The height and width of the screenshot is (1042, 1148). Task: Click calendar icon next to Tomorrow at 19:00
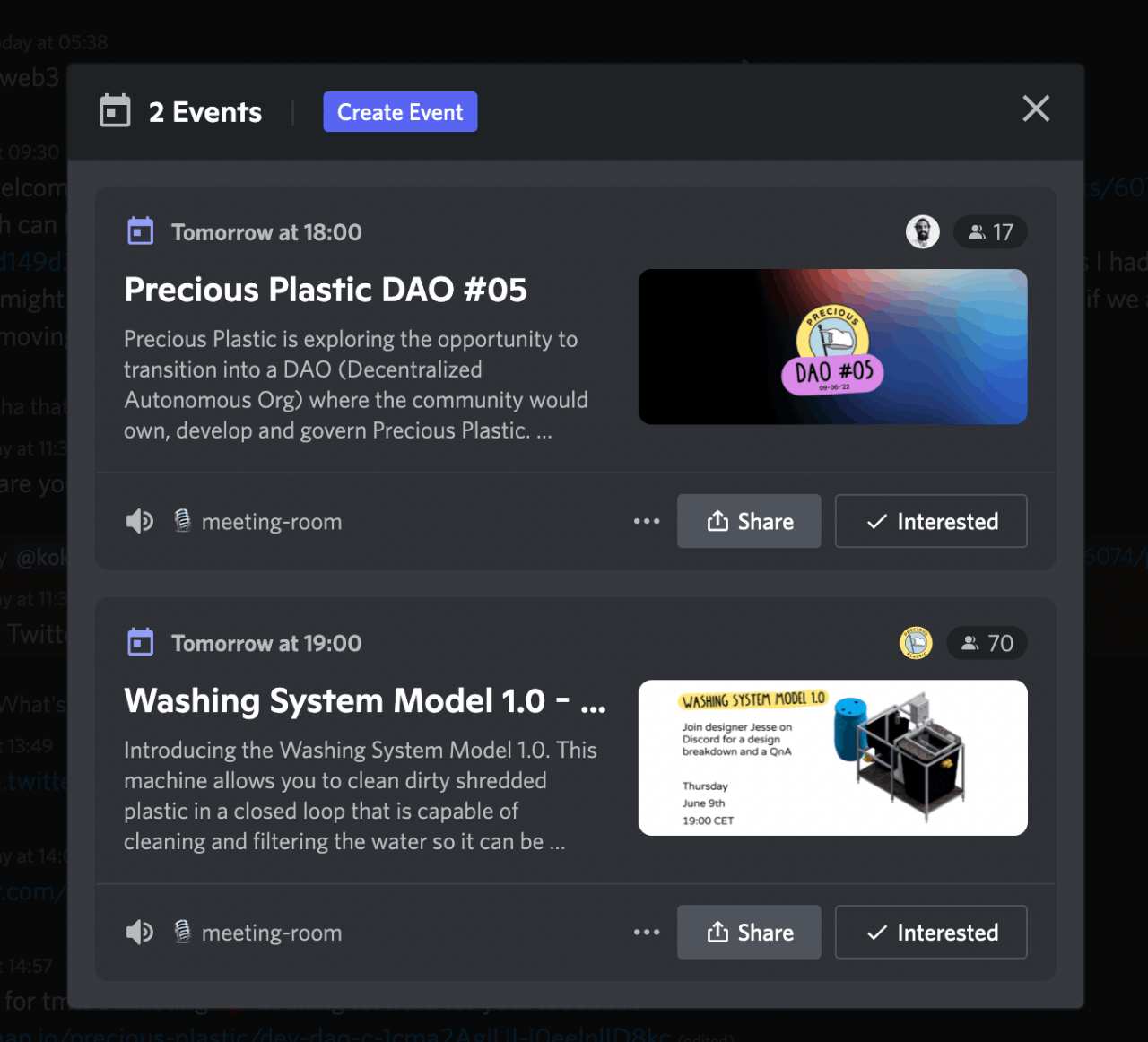(141, 642)
